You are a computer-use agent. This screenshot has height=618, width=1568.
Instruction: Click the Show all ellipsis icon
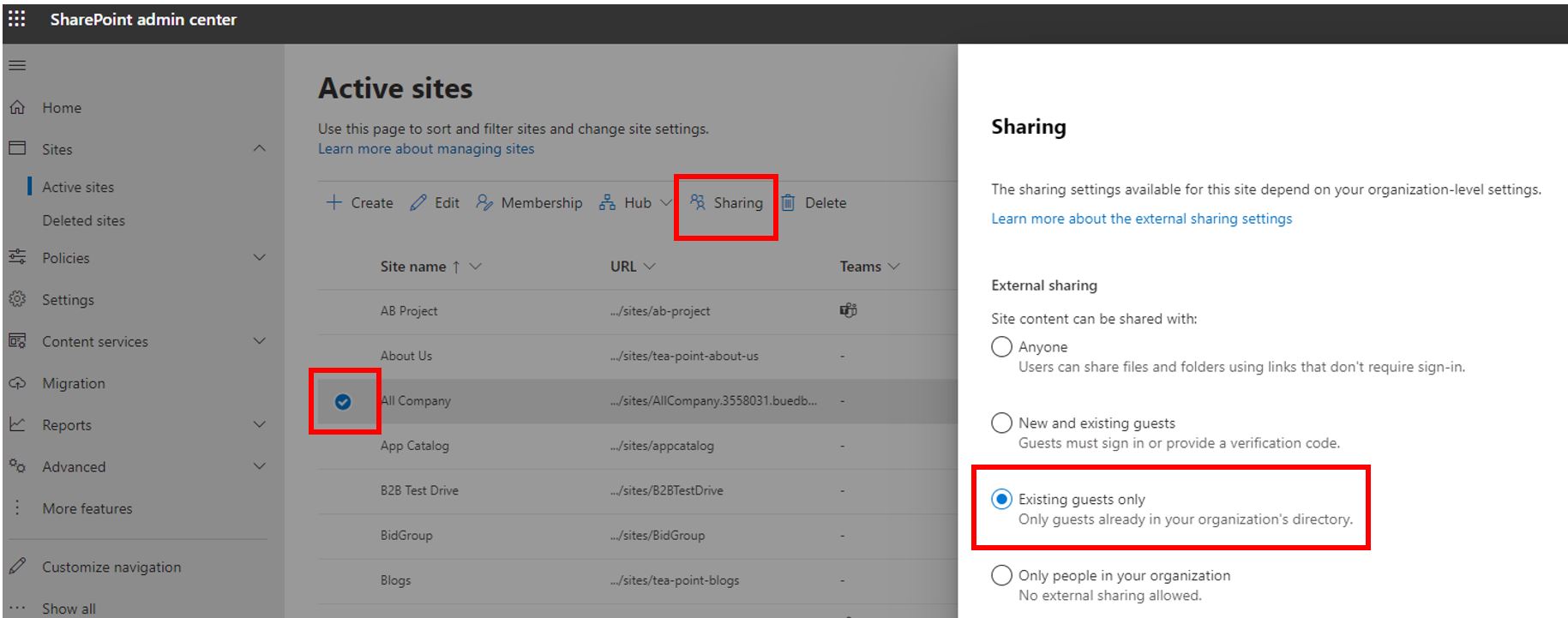pos(17,608)
